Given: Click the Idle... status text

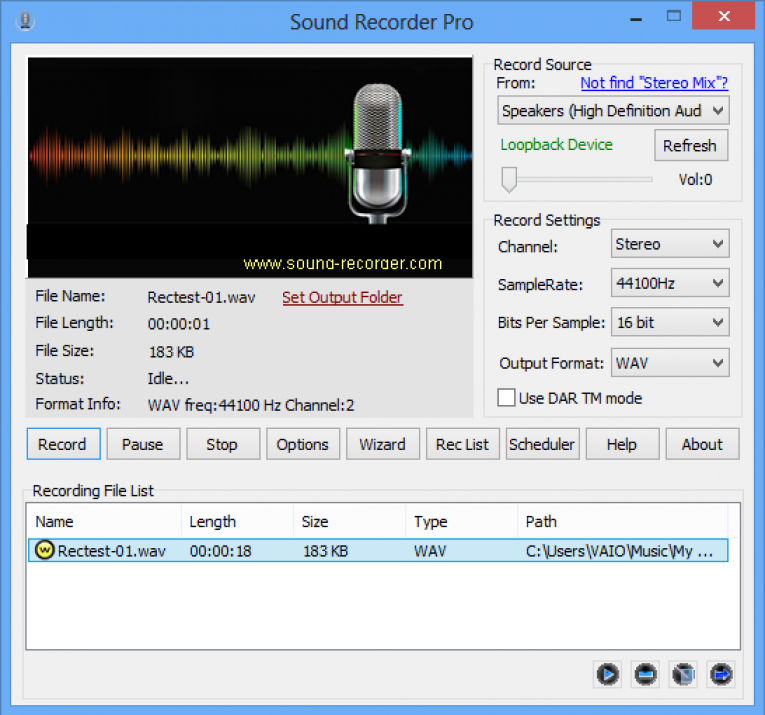Looking at the screenshot, I should (168, 378).
